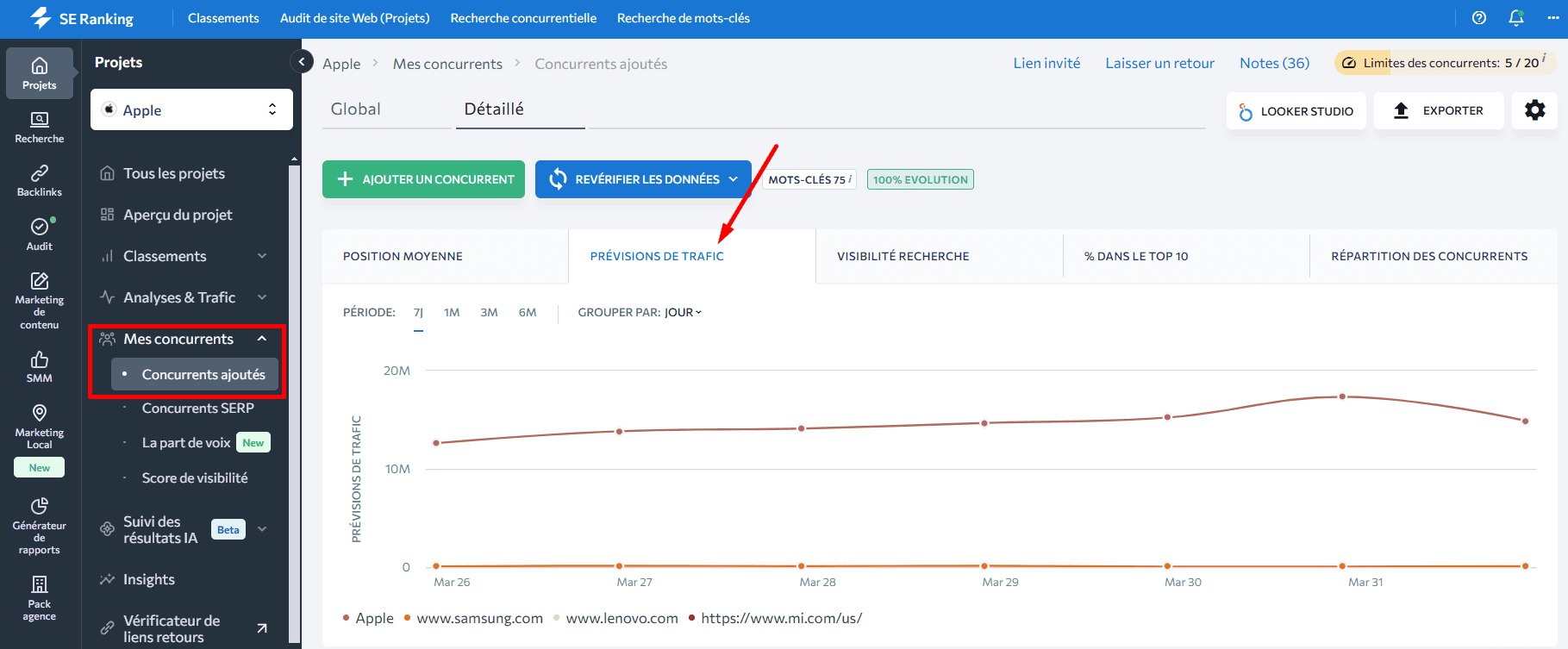Open Notes (36) link
Image resolution: width=1568 pixels, height=649 pixels.
[1274, 63]
